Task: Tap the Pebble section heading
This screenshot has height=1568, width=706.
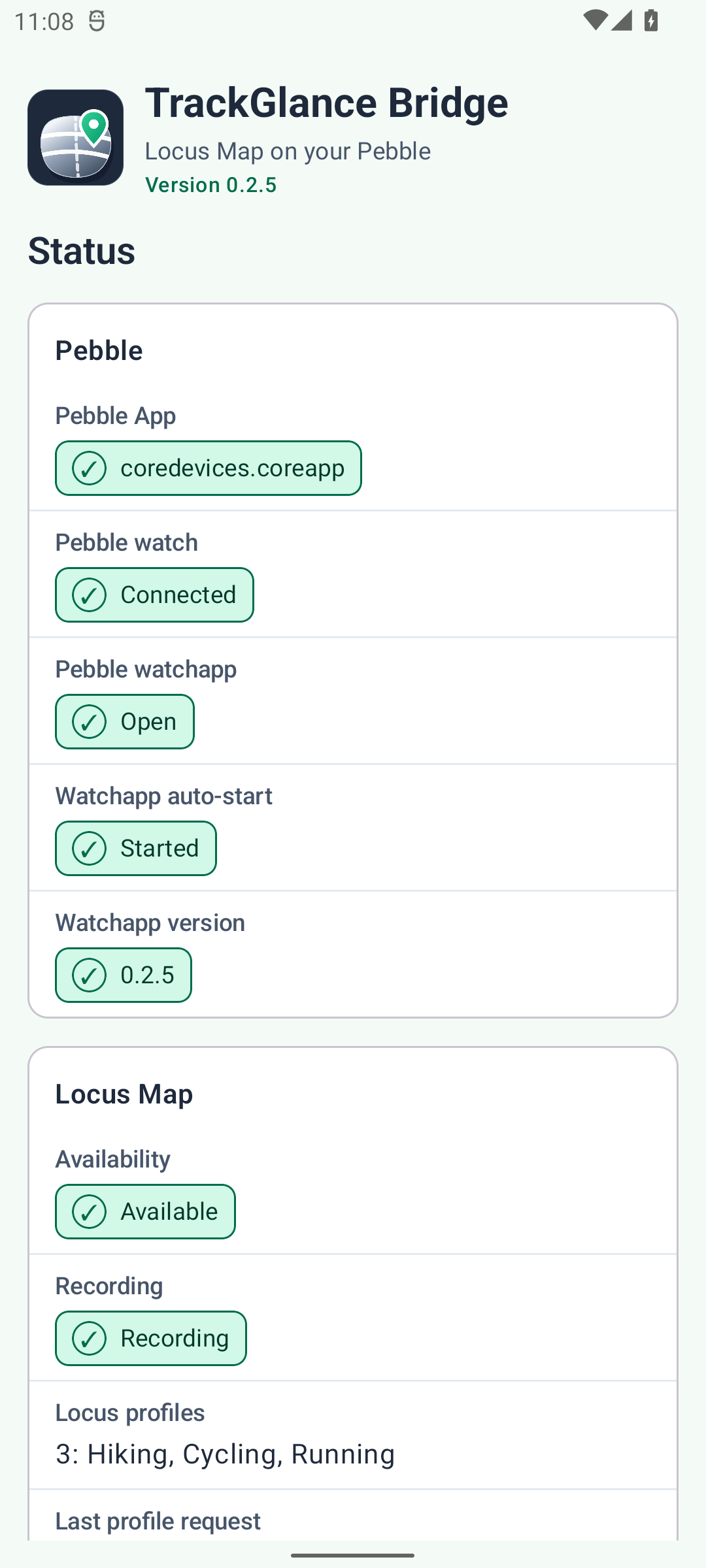Action: click(x=99, y=351)
